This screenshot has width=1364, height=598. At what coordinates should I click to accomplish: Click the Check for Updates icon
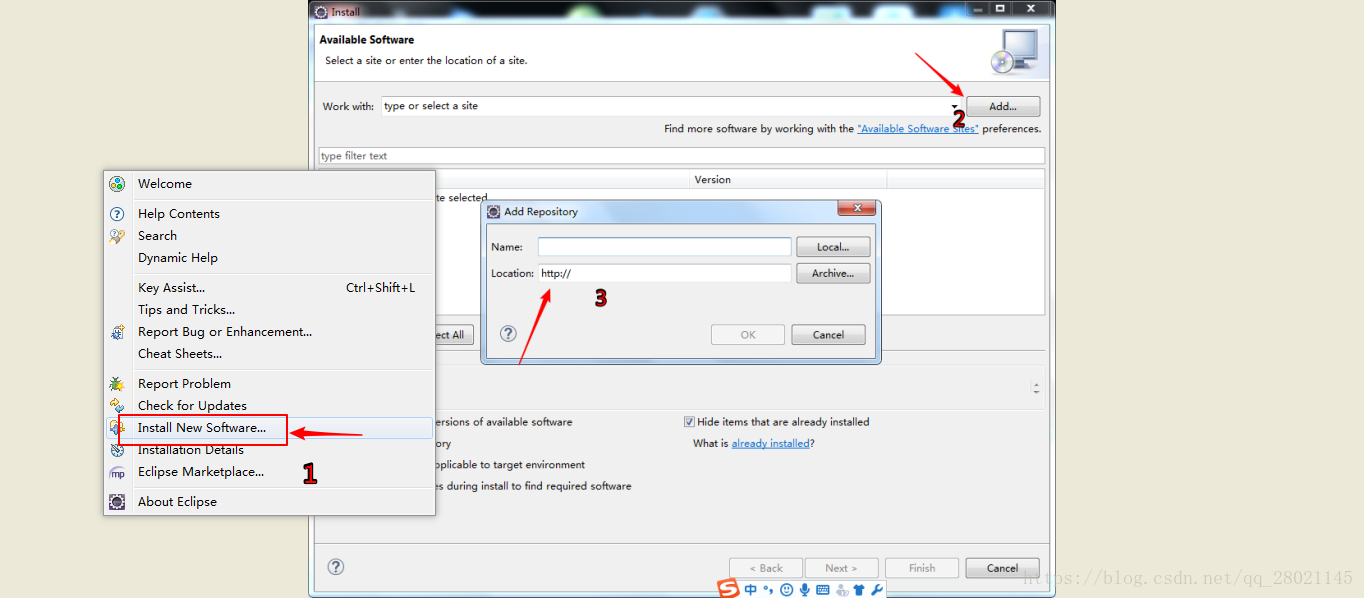coord(117,406)
